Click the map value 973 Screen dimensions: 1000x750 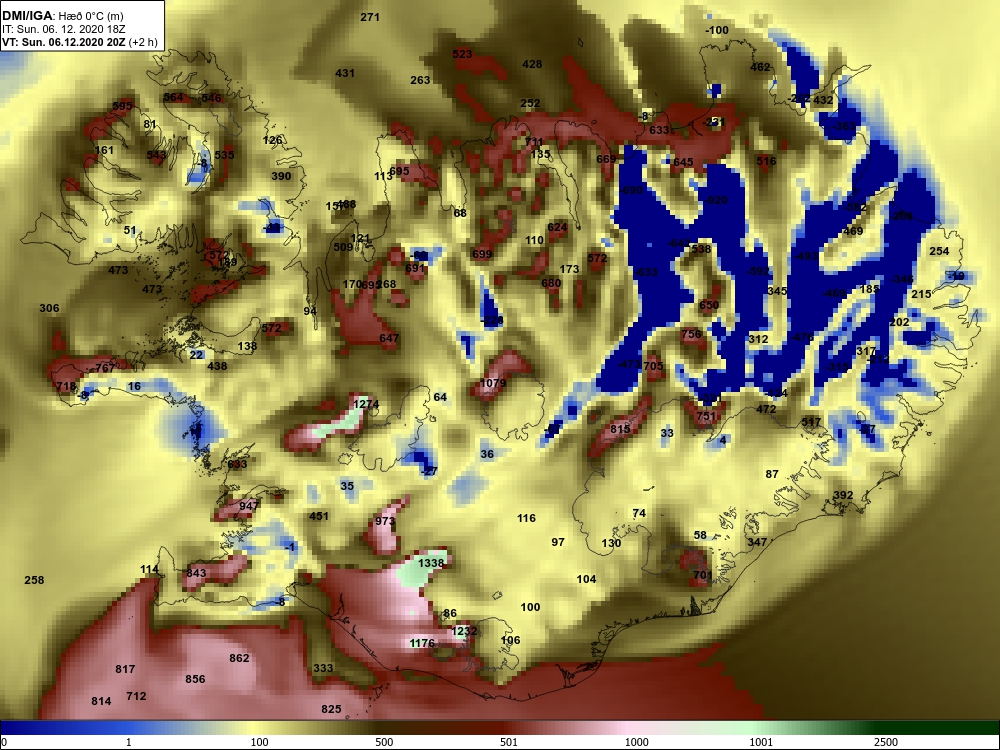click(385, 521)
